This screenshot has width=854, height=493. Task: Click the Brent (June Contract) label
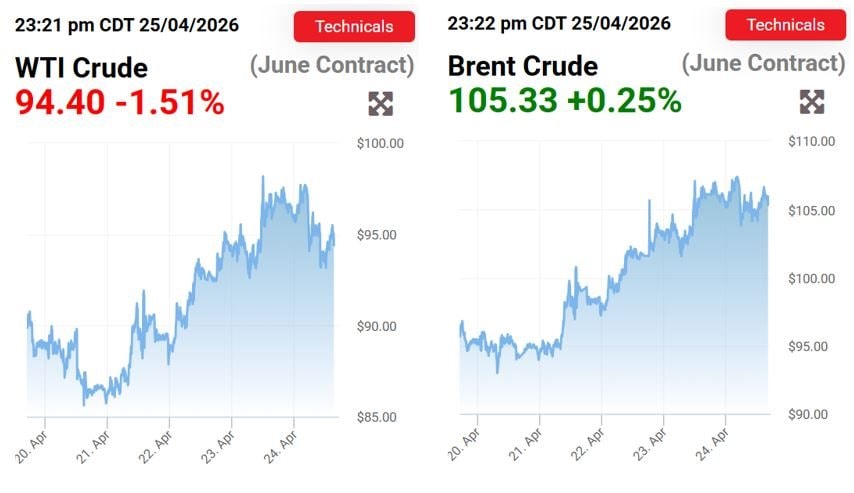763,64
